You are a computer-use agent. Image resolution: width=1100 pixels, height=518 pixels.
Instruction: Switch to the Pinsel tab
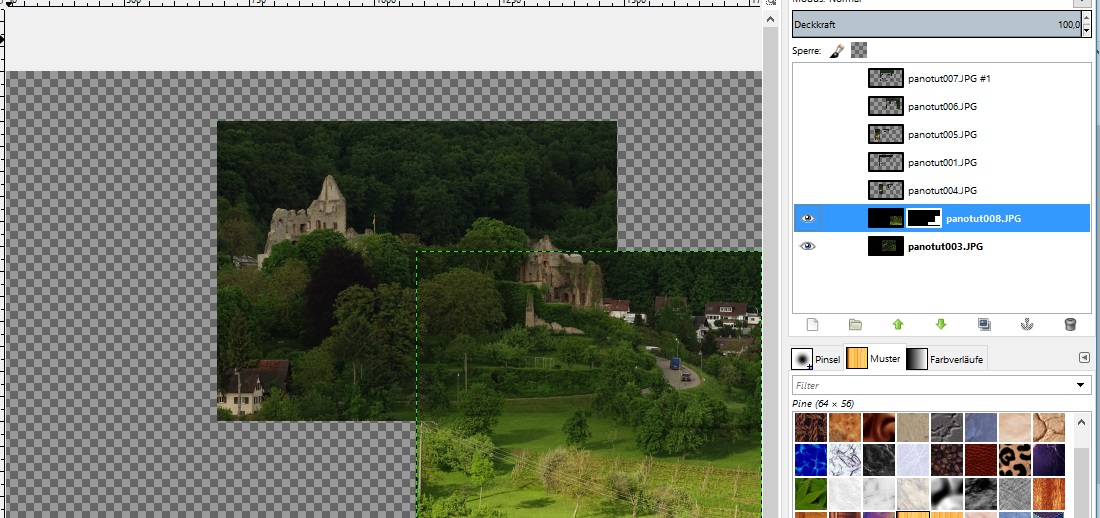[x=816, y=358]
